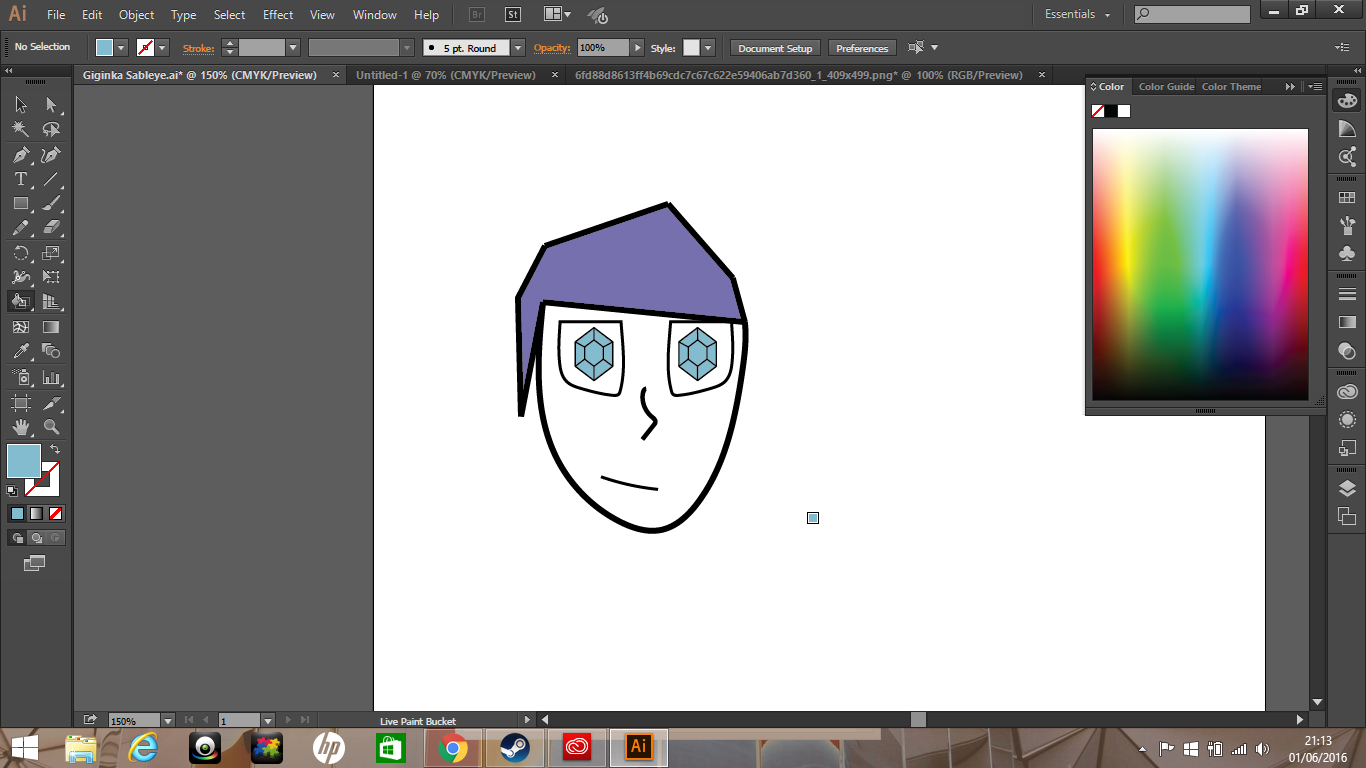The width and height of the screenshot is (1366, 768).
Task: Select the Paintbrush tool
Action: click(51, 203)
